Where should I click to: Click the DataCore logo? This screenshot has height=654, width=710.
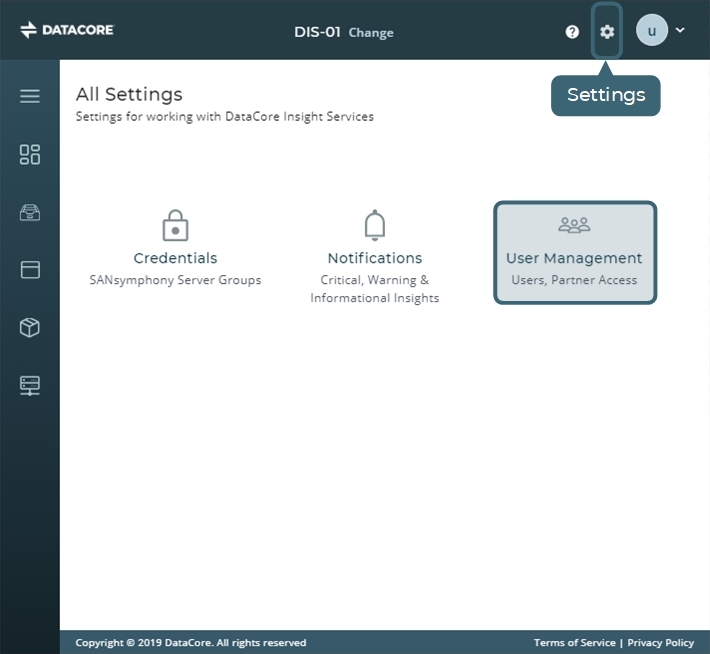tap(67, 30)
